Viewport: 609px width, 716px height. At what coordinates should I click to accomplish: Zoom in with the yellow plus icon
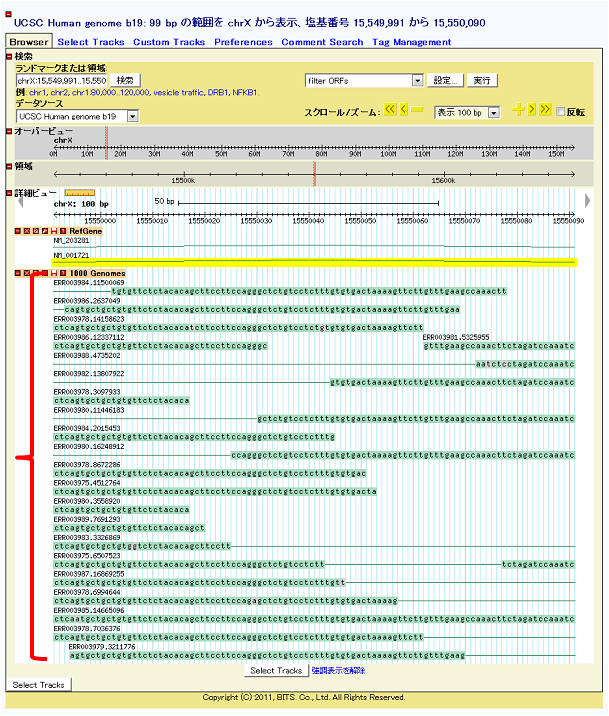click(x=519, y=110)
